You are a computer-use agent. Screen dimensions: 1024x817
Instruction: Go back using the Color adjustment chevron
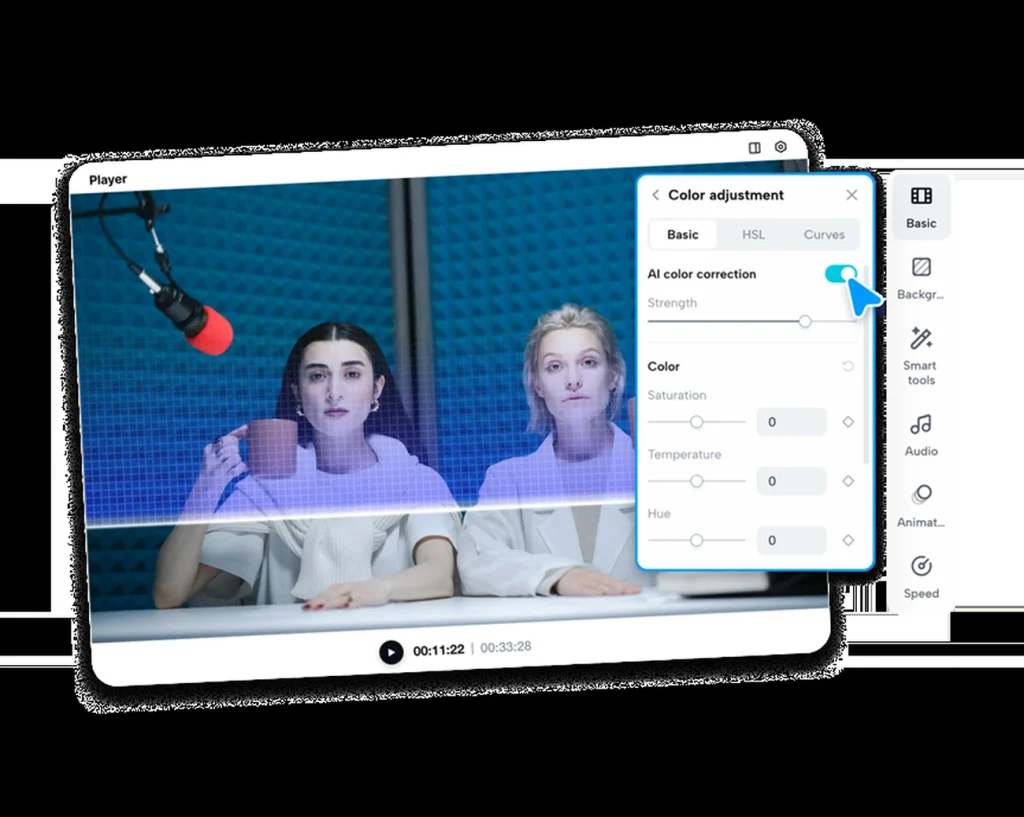point(655,195)
